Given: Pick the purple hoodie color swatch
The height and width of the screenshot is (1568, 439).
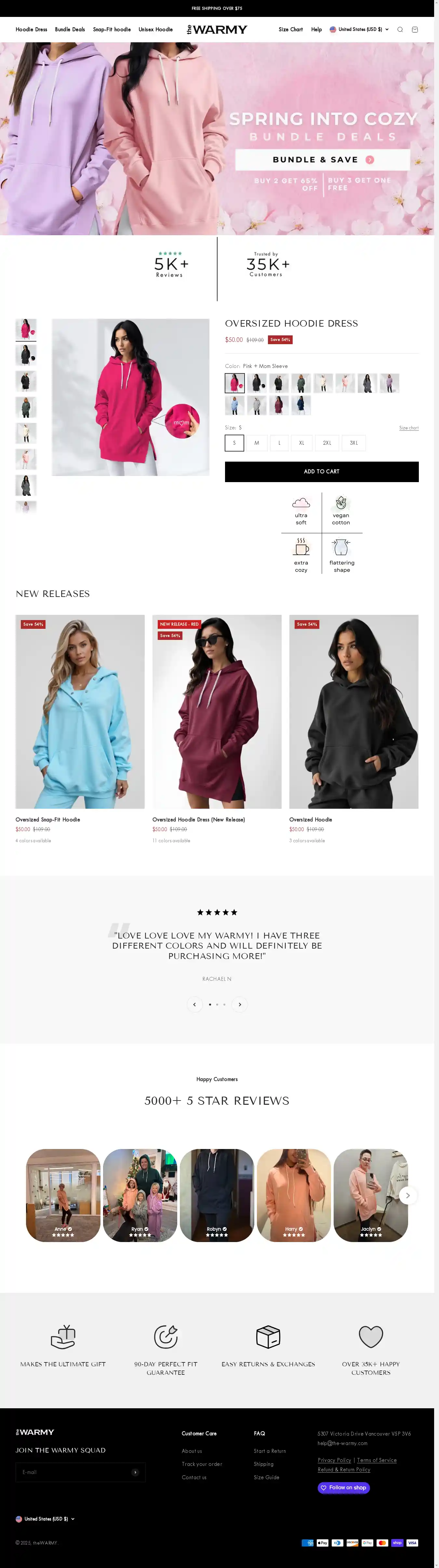Looking at the screenshot, I should (x=389, y=383).
